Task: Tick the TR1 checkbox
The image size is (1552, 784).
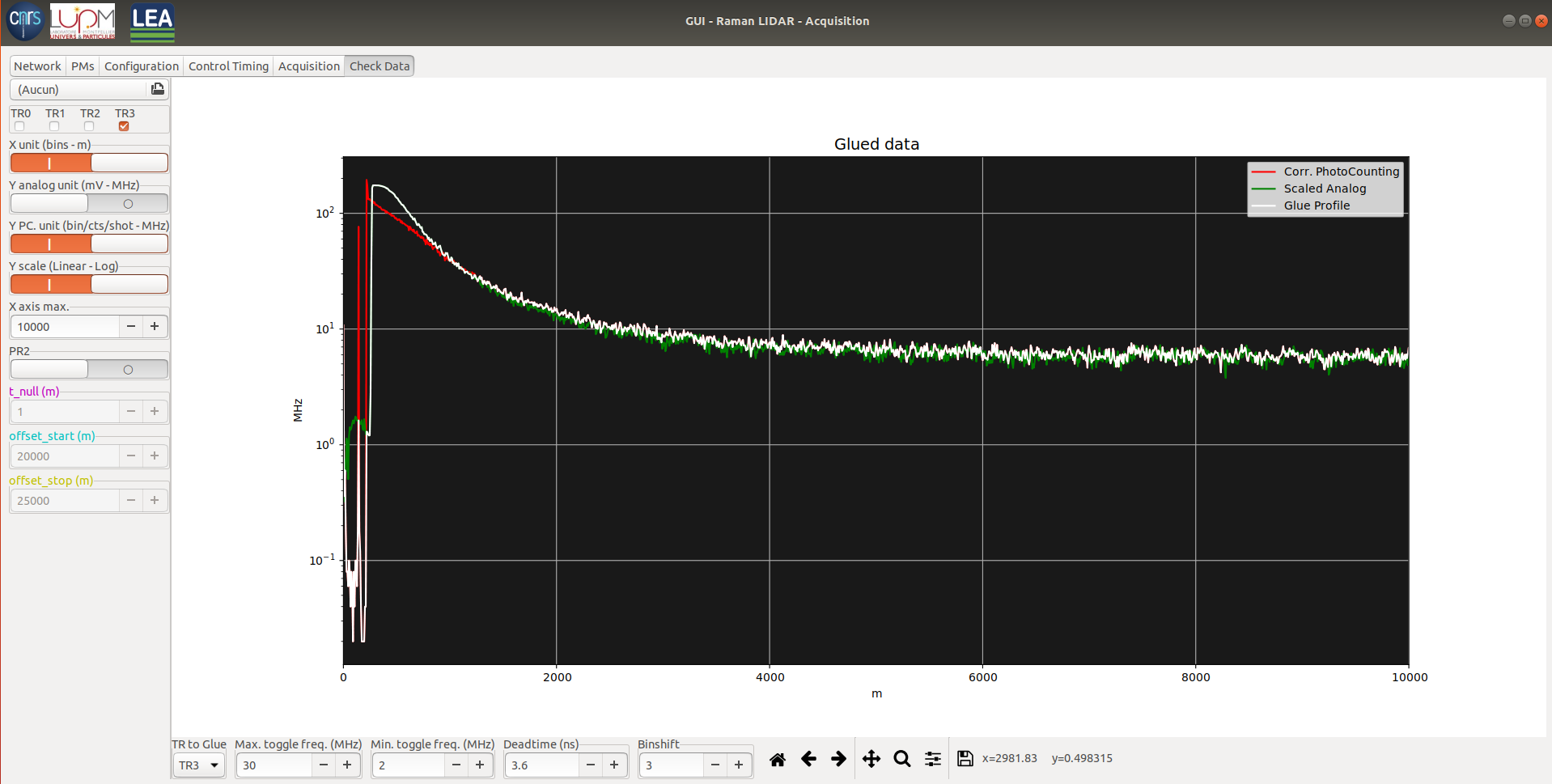Action: coord(54,126)
